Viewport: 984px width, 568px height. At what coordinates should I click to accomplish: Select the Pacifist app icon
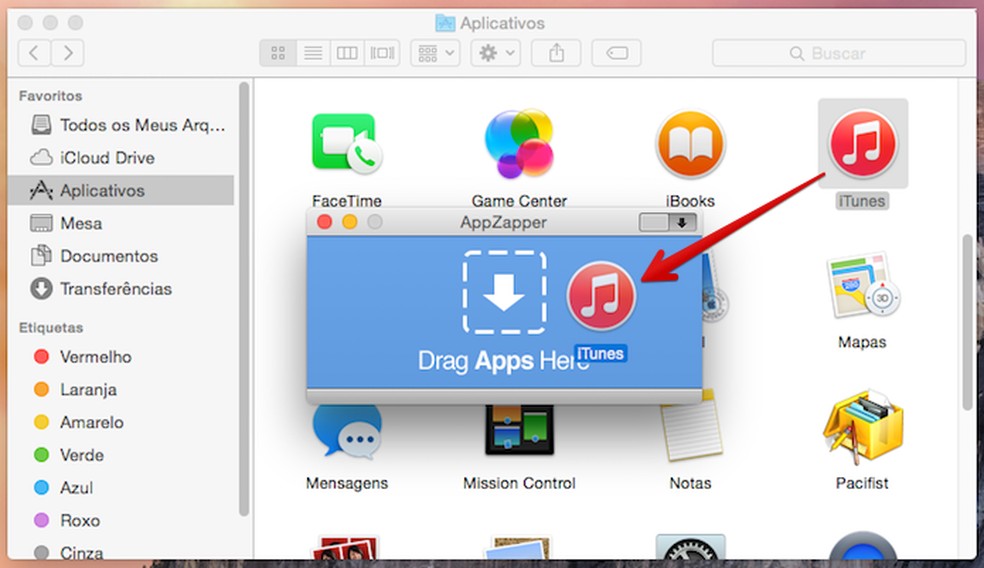(862, 427)
